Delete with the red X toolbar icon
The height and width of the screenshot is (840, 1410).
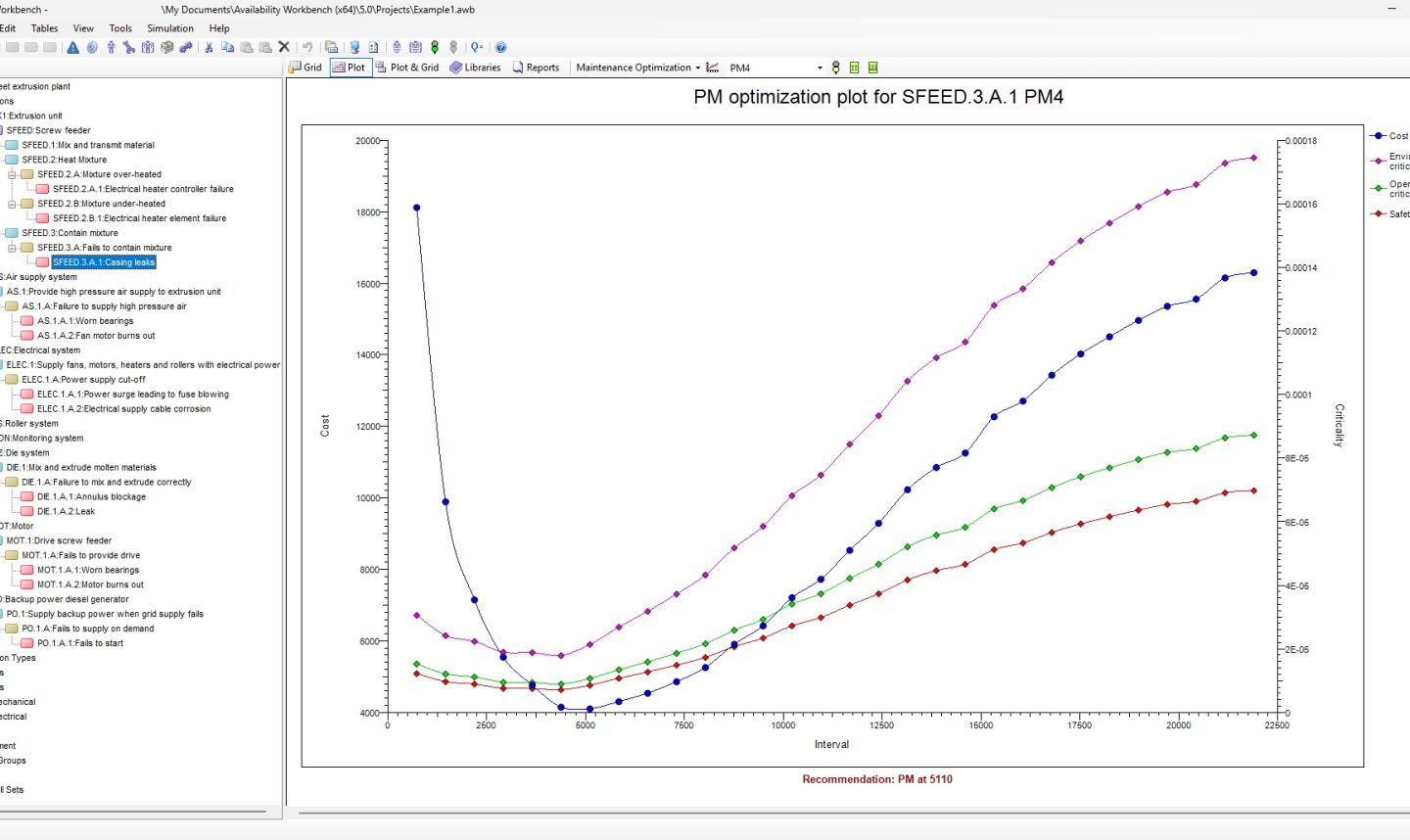[284, 46]
